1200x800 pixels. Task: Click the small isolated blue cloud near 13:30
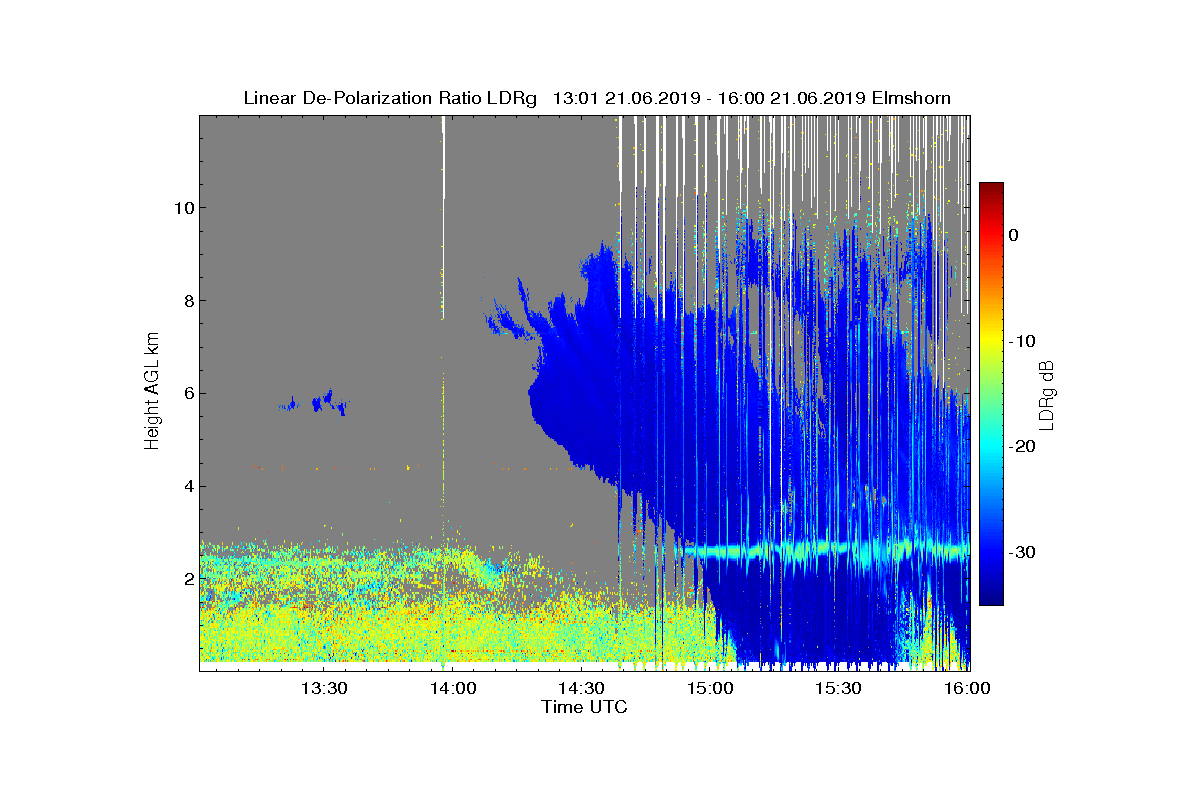(x=316, y=403)
